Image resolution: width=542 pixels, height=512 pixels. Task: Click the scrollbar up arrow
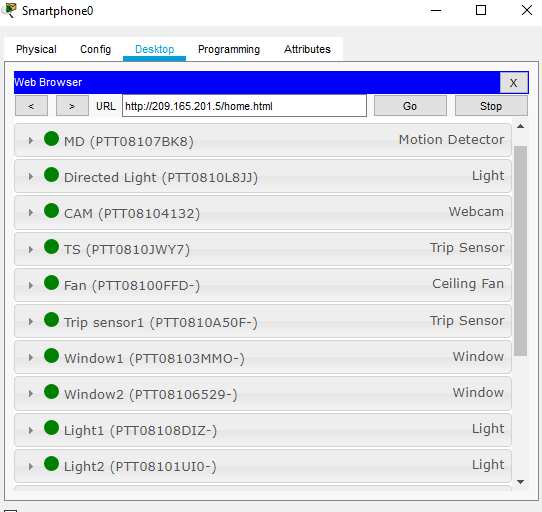[521, 127]
